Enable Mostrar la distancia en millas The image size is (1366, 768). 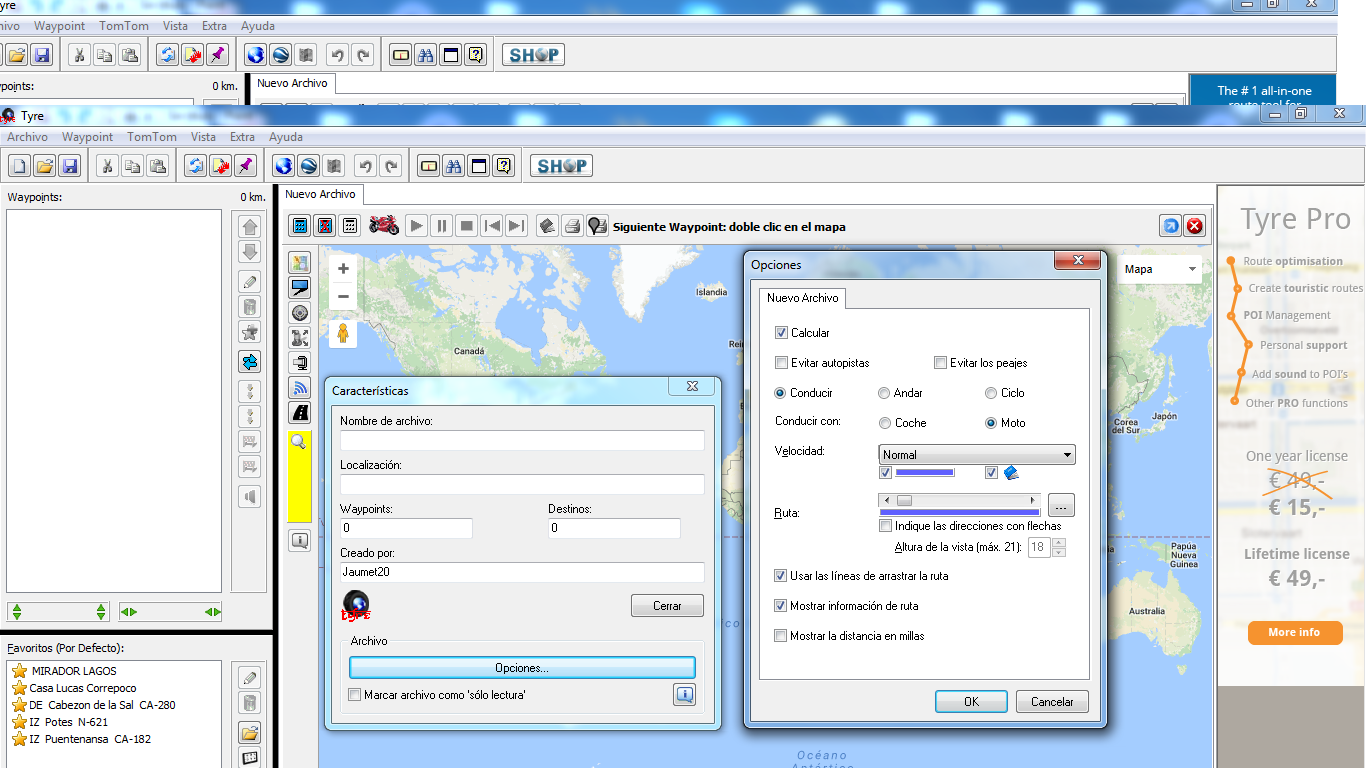(x=781, y=636)
